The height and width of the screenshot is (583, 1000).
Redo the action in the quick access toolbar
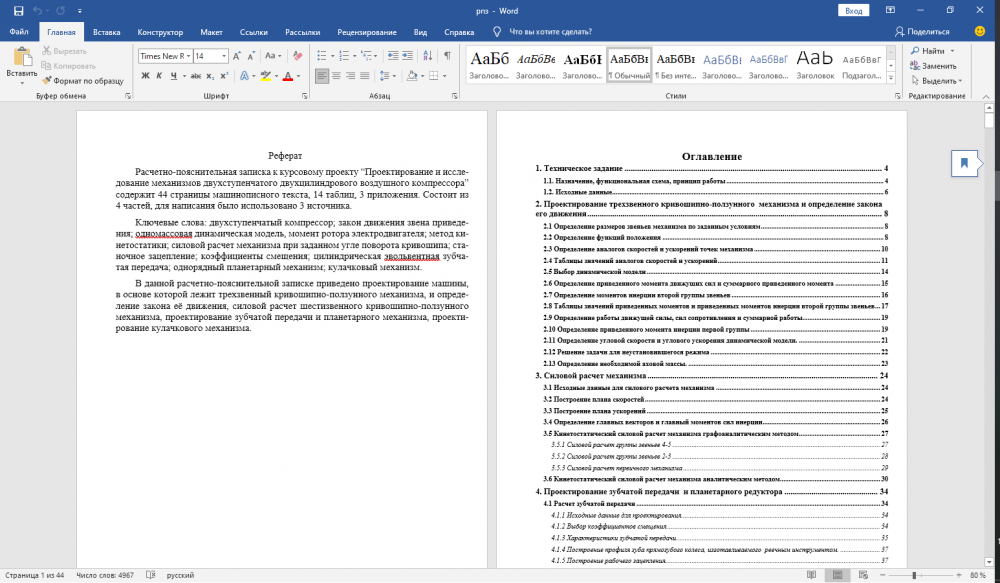click(61, 11)
